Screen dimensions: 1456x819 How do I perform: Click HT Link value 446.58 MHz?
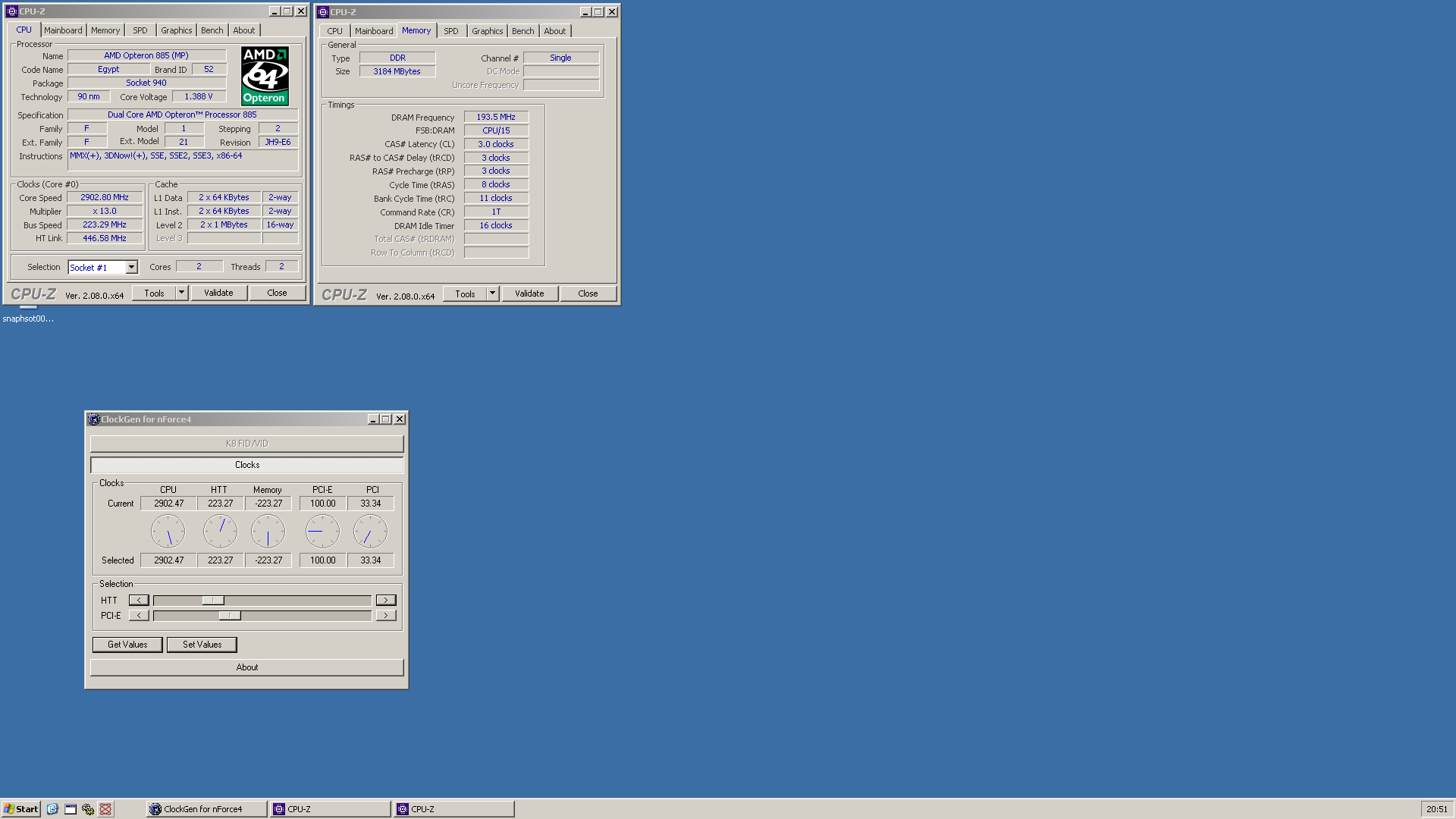coord(105,238)
